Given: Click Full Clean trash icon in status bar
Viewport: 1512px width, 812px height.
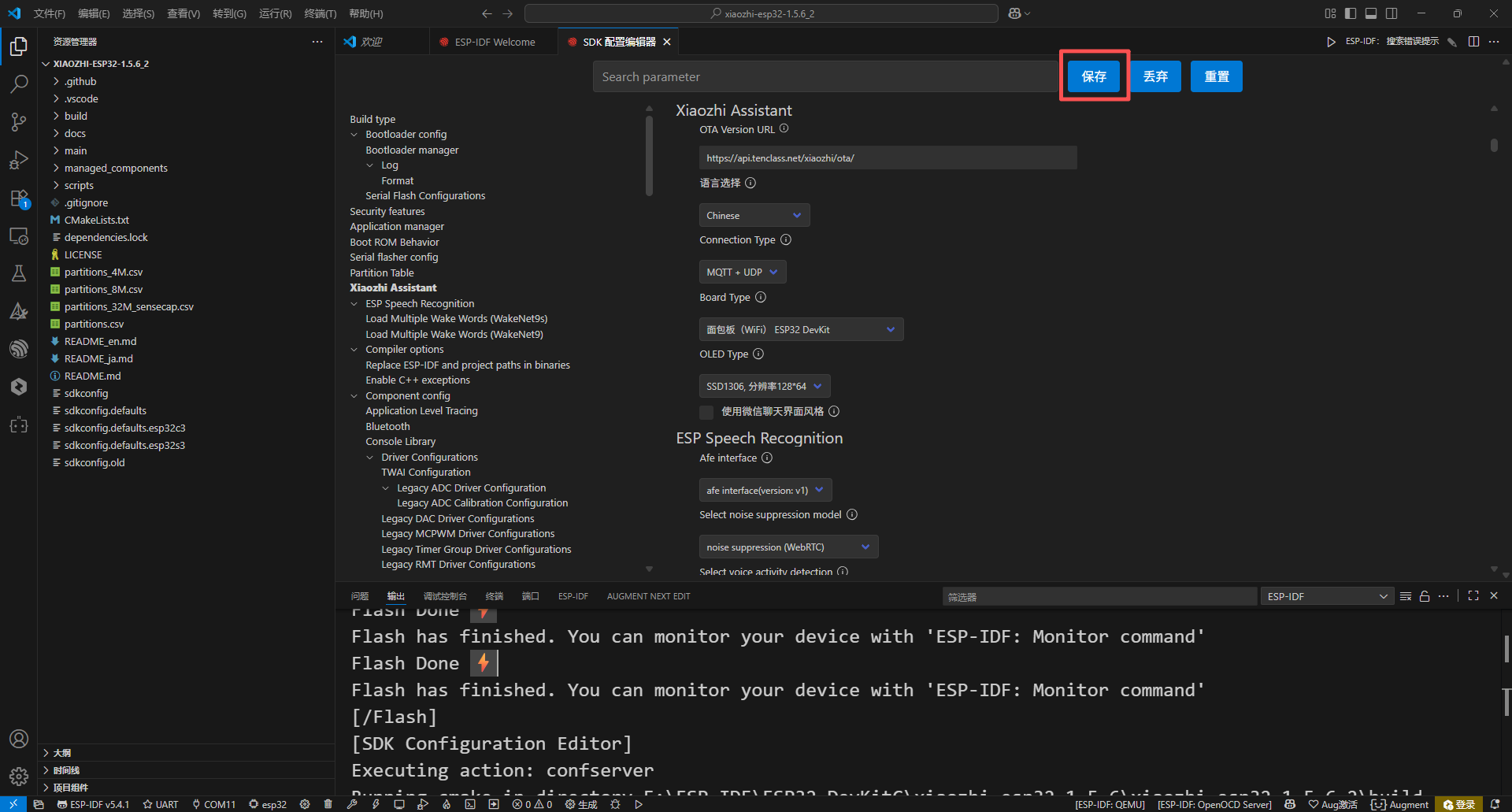Looking at the screenshot, I should pos(328,804).
